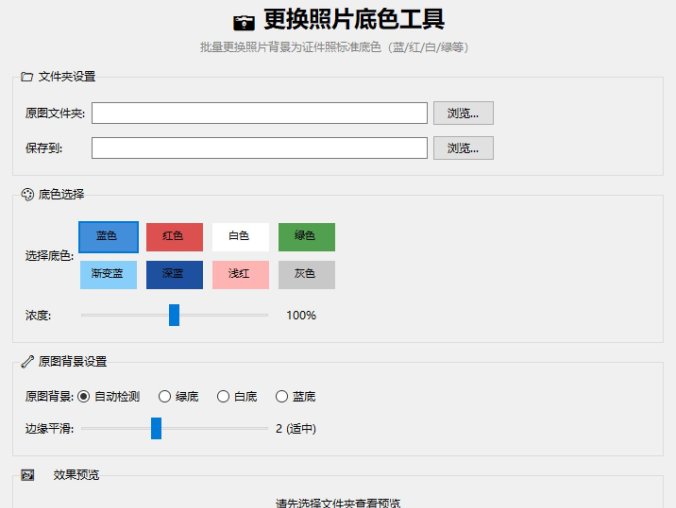Click the 请先选择文件夹查看预览 preview message
Viewport: 676px width, 508px height.
point(338,503)
